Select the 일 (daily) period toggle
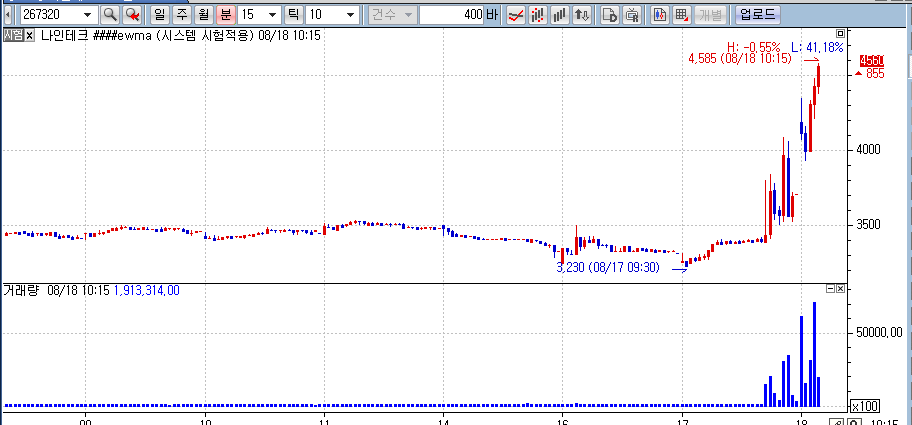 click(x=160, y=15)
